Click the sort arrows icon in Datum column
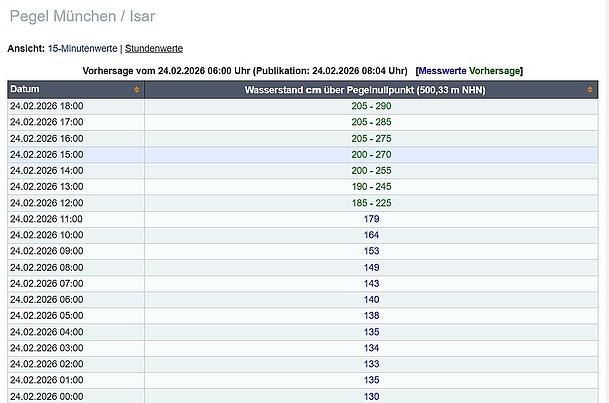609x403 pixels. 136,90
